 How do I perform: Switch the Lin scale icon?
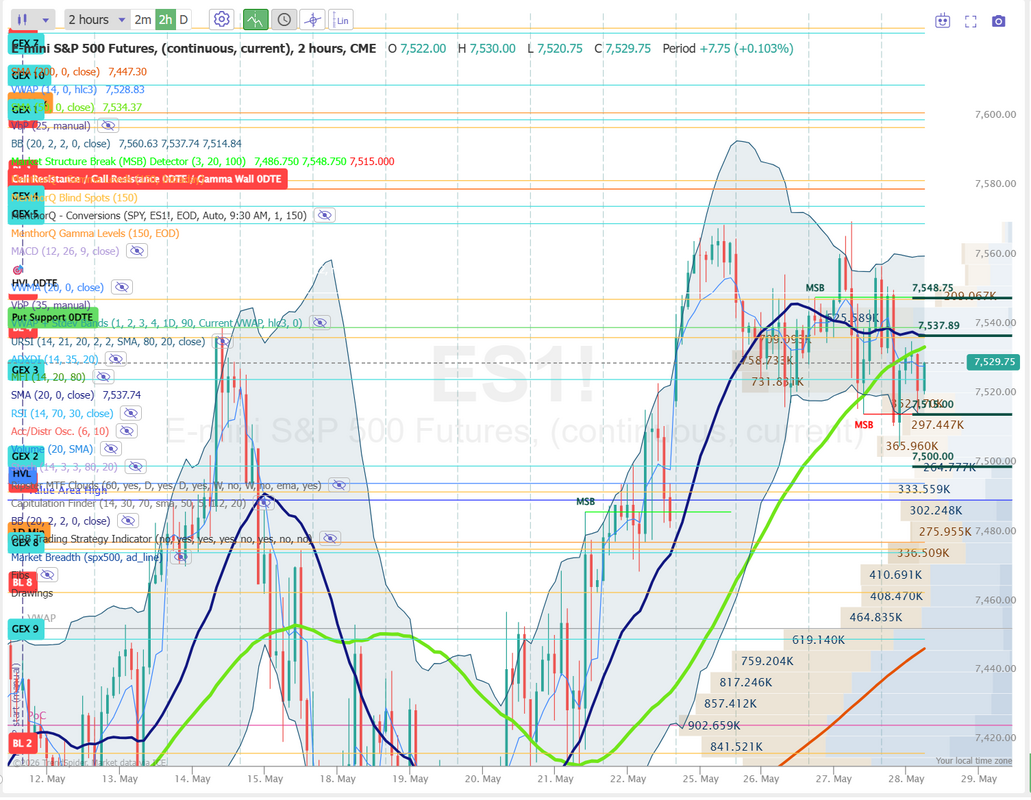point(341,20)
